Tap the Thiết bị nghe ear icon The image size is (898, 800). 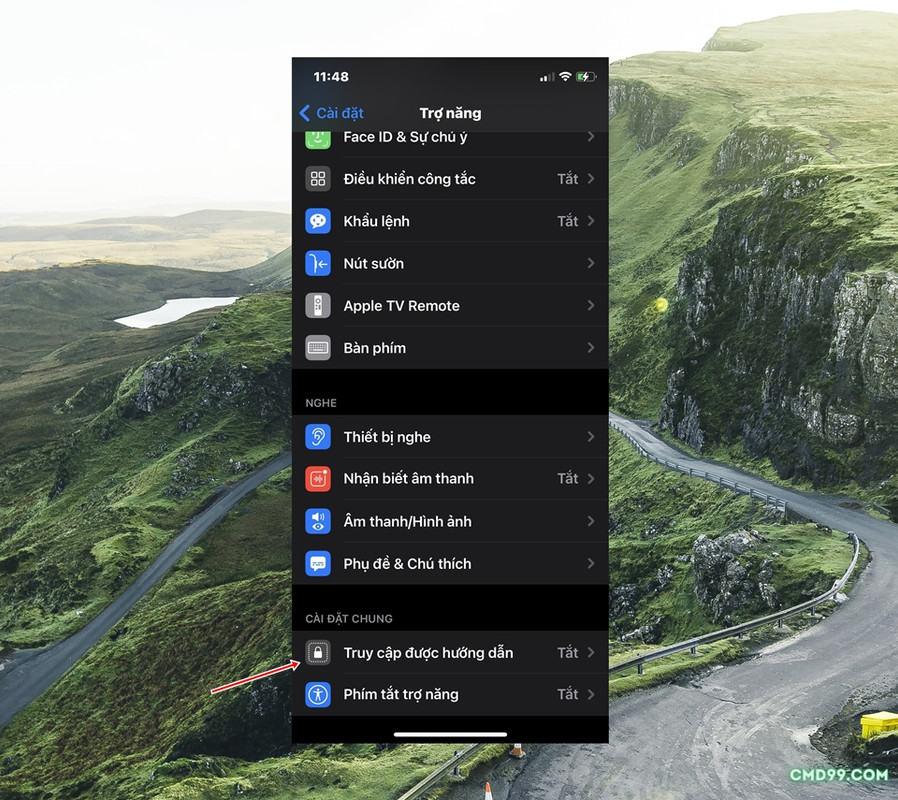318,437
